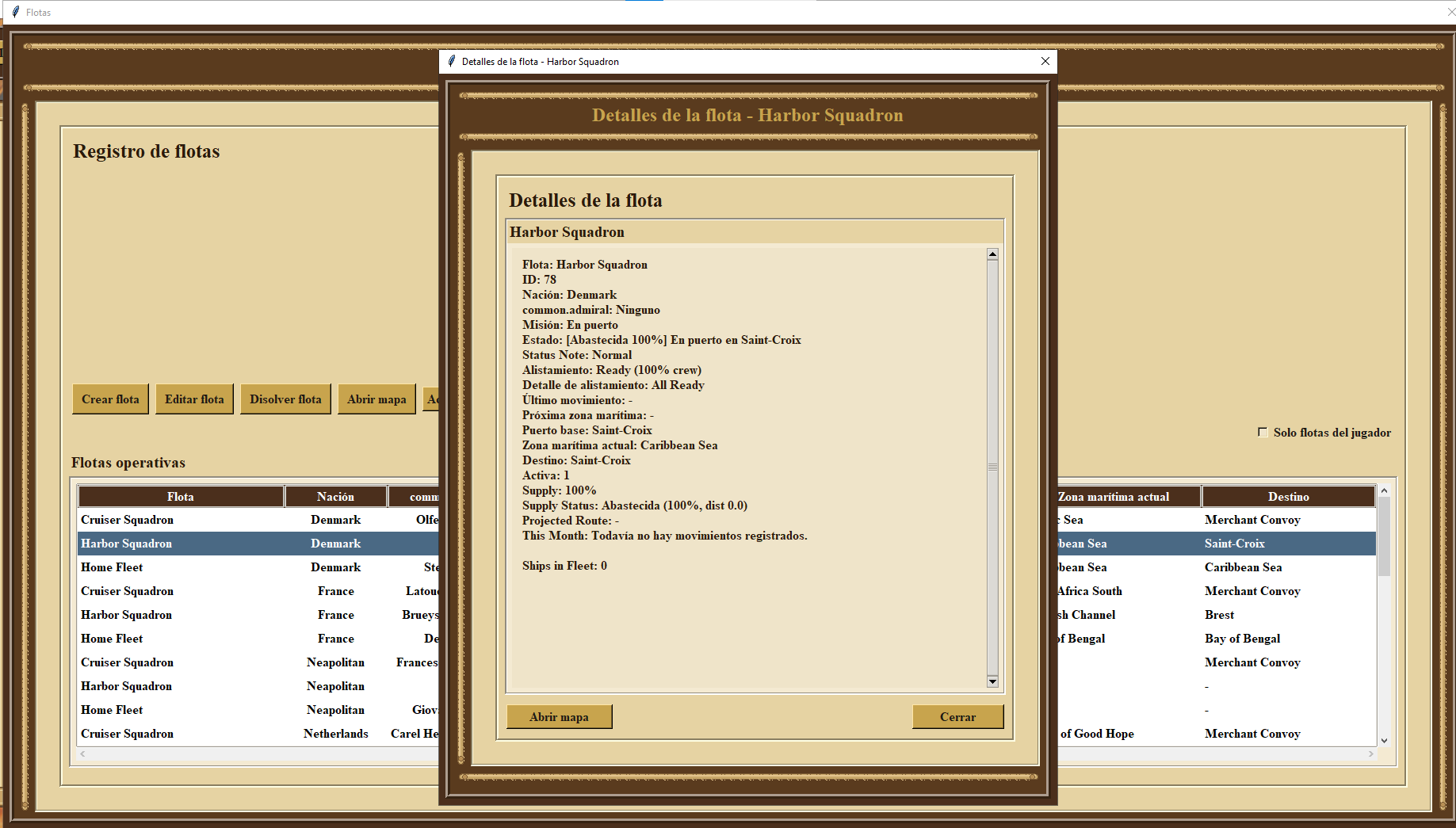Click the down arrow of the fleet table scrollbar
Screen dimensions: 1456x828
tap(1384, 741)
